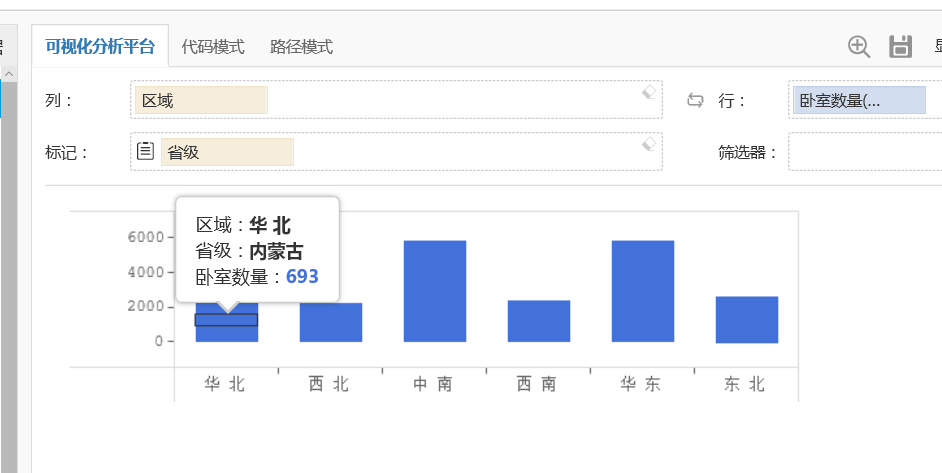Swap rows and columns using arrows icon
The height and width of the screenshot is (473, 942).
pyautogui.click(x=695, y=100)
